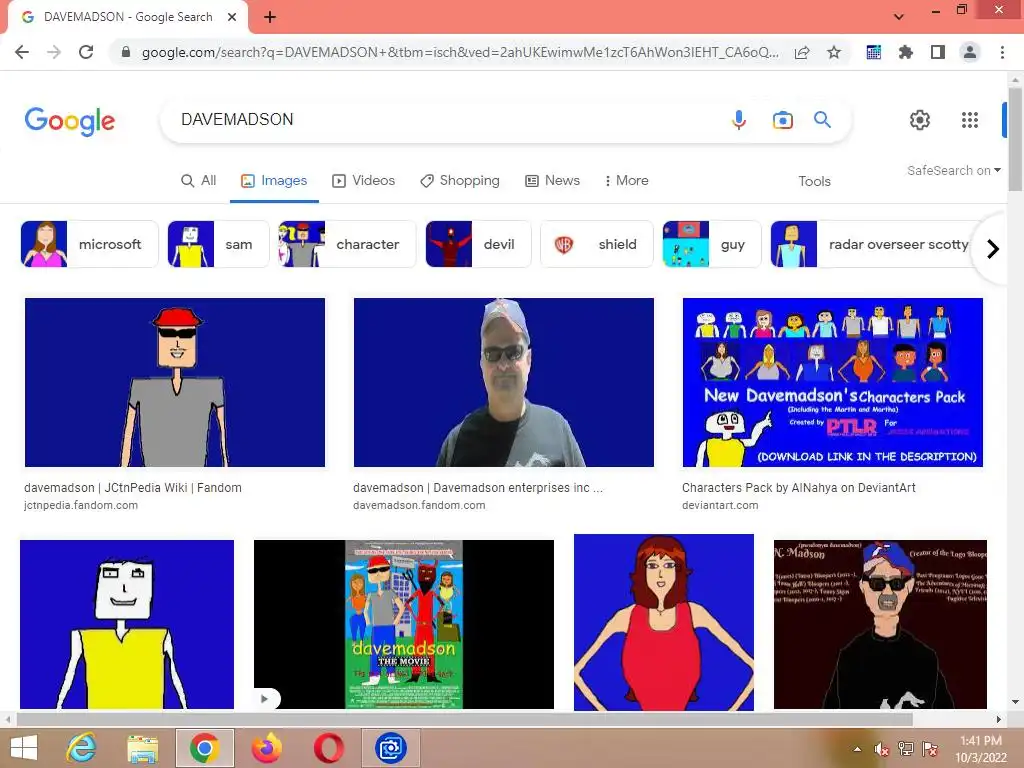Filter images by character chip
The height and width of the screenshot is (768, 1024).
(347, 244)
